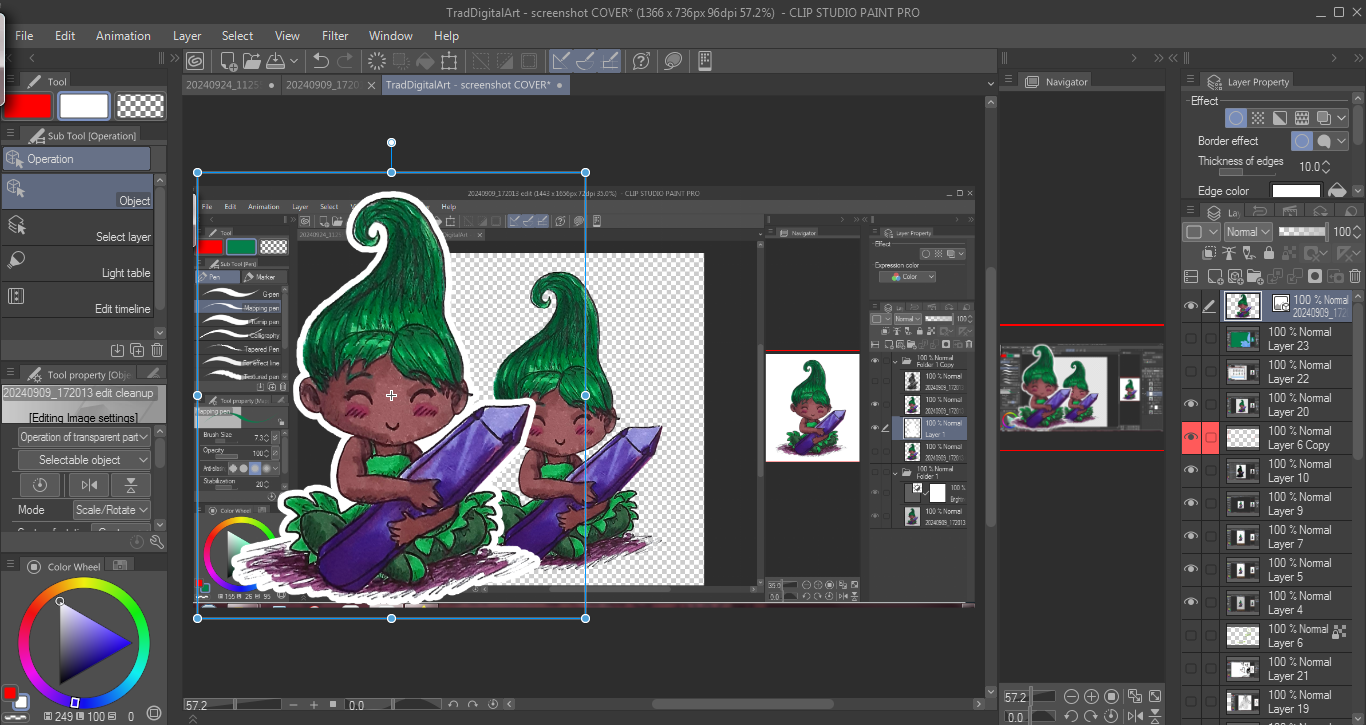Select the Watercolor edge border effect

[x=1324, y=142]
